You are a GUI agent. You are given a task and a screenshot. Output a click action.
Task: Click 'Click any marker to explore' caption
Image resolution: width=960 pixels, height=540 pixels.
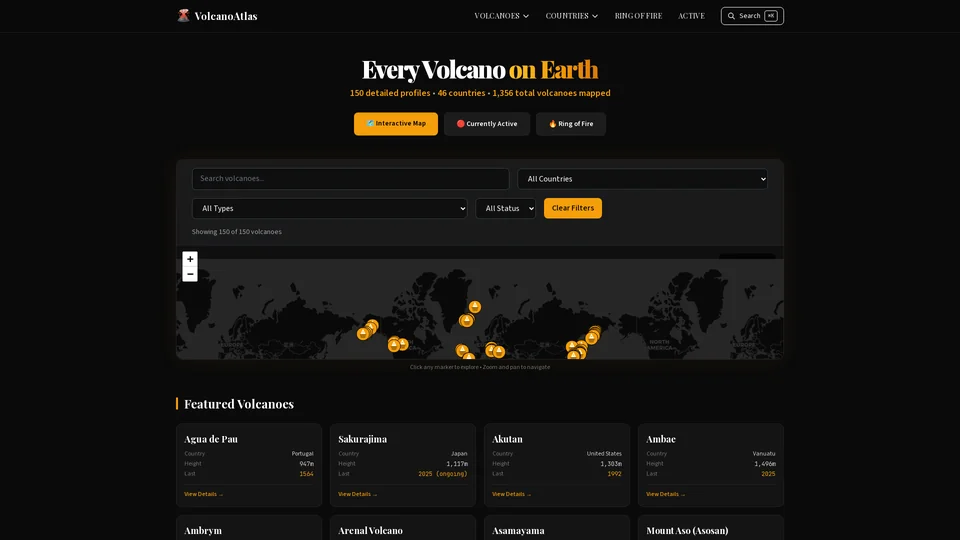pyautogui.click(x=480, y=367)
